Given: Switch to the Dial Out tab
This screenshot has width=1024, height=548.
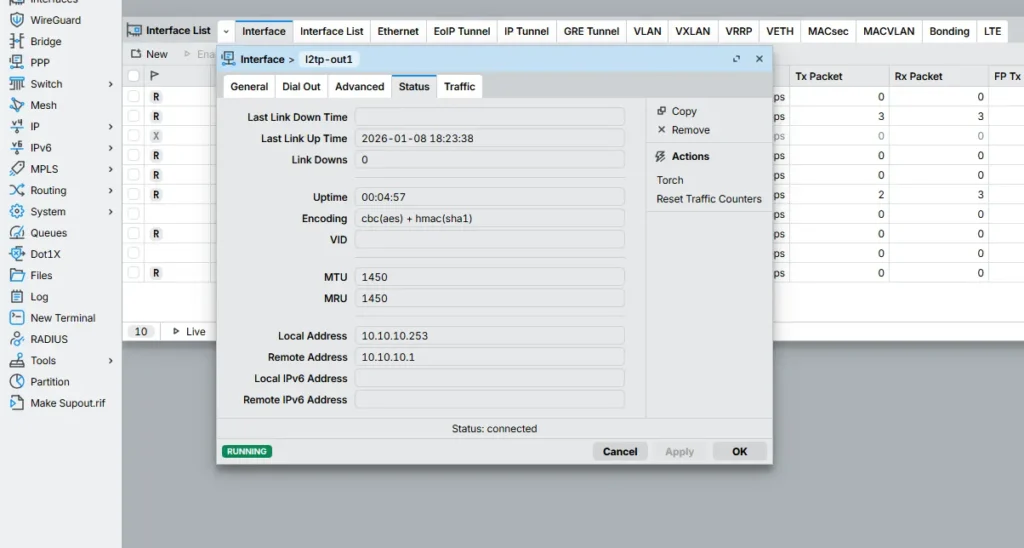Looking at the screenshot, I should pos(301,86).
